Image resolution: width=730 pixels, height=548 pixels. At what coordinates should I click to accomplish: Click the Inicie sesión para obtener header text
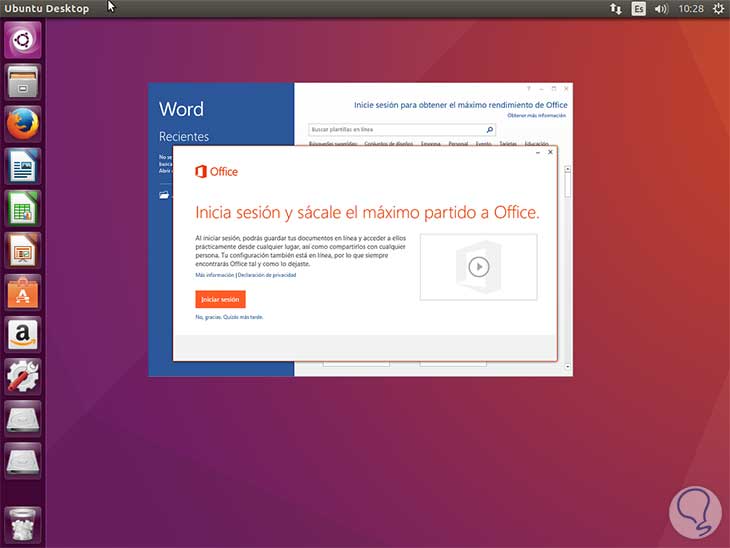point(460,105)
